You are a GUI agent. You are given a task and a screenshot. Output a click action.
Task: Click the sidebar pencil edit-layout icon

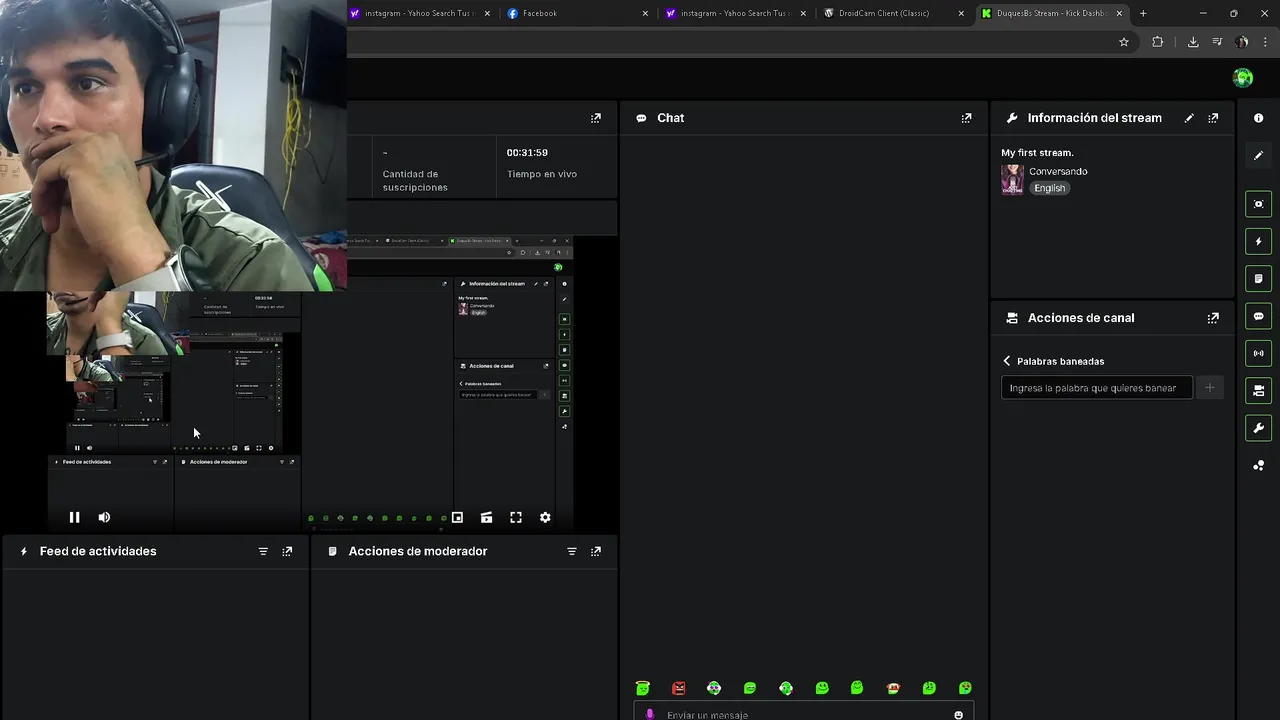1258,155
